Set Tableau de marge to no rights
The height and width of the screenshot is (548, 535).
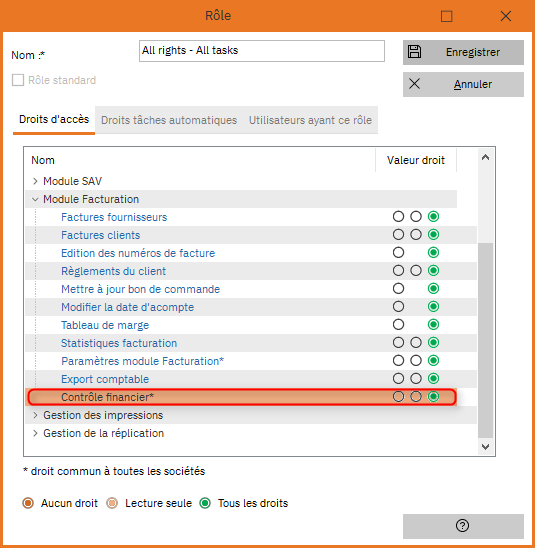(398, 325)
